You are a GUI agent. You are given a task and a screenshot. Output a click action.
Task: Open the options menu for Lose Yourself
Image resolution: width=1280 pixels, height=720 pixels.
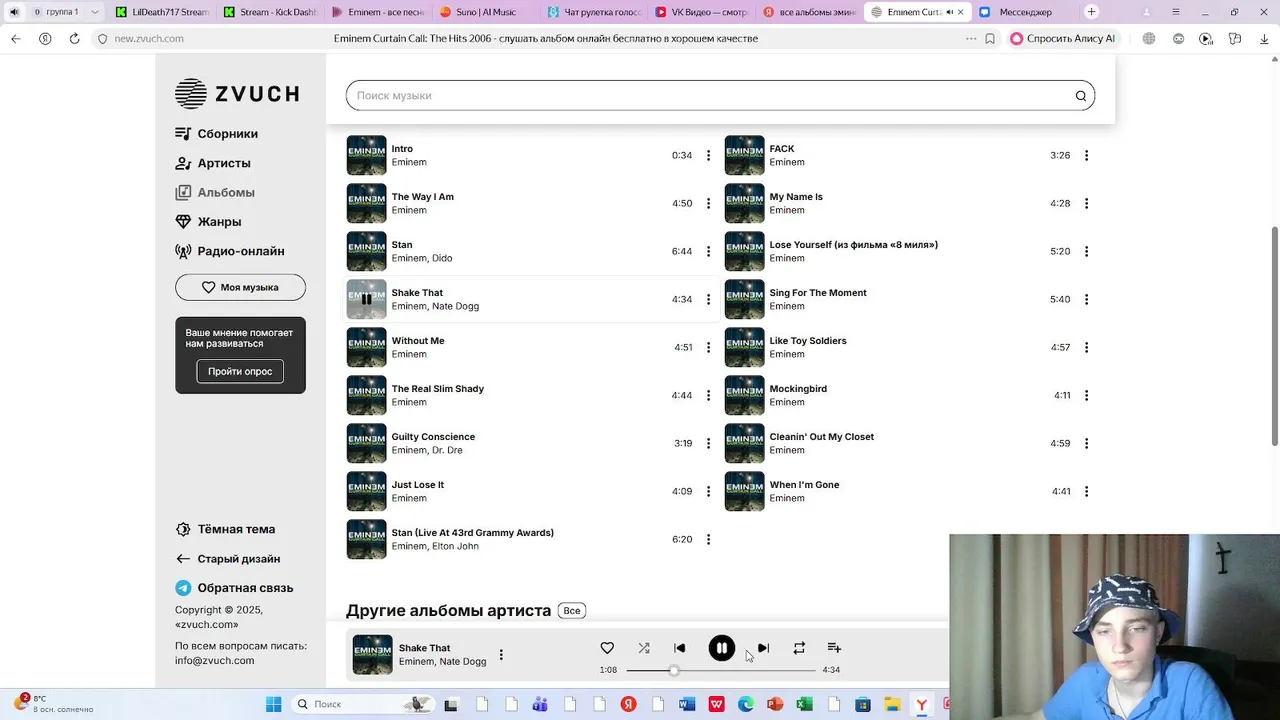click(1086, 251)
